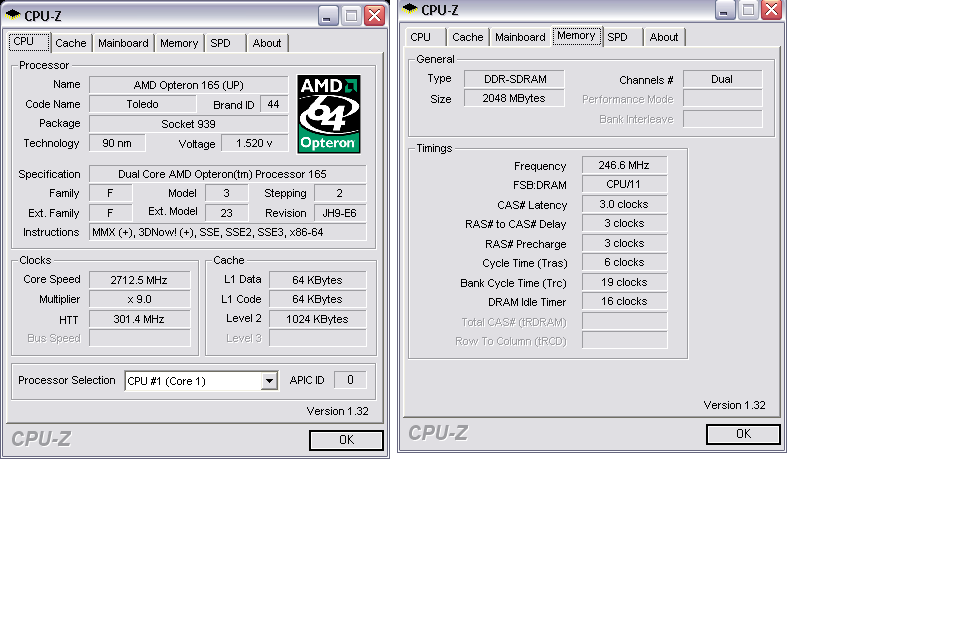
Task: Open About tab in left CPU-Z window
Action: (x=267, y=43)
